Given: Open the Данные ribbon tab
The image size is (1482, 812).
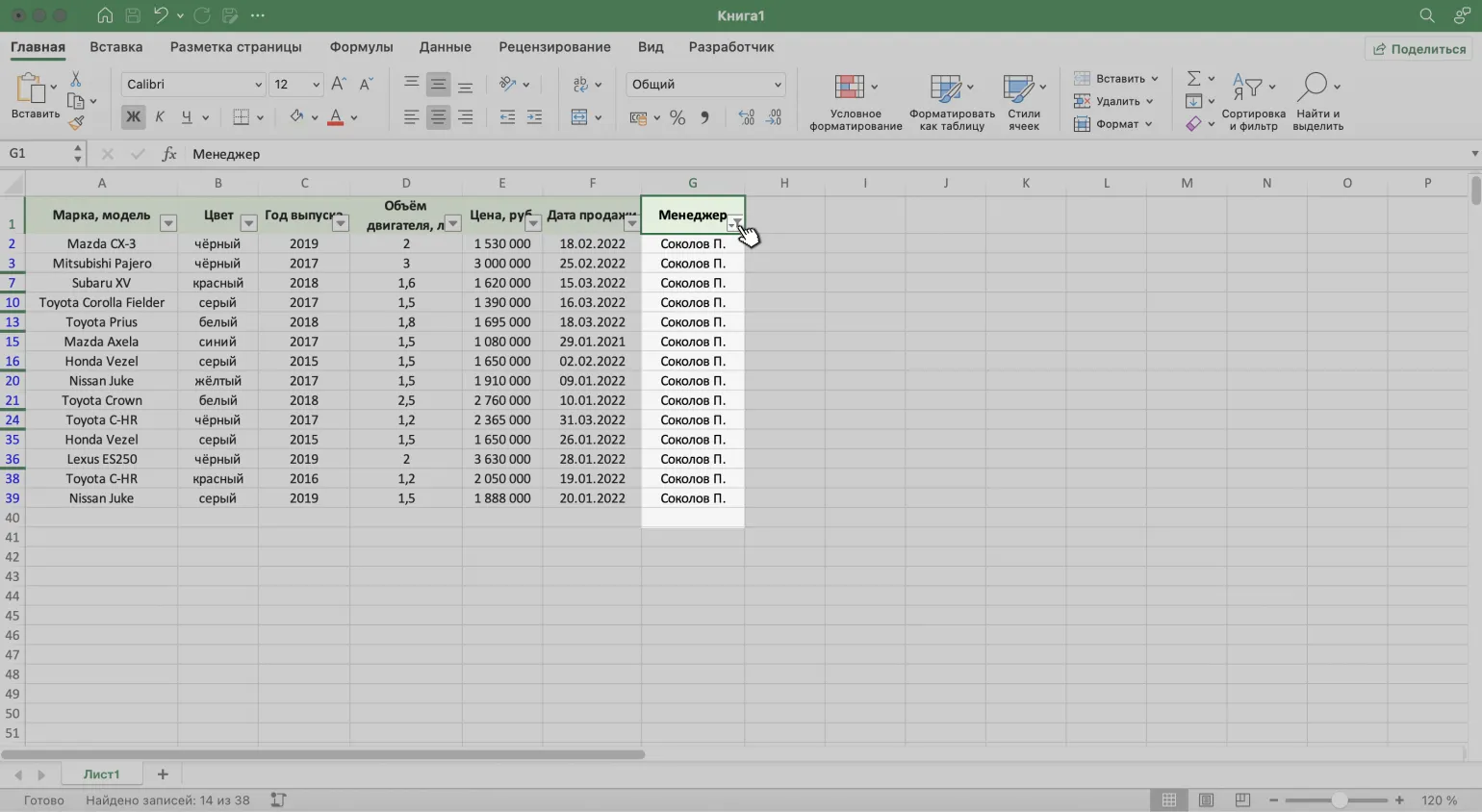Looking at the screenshot, I should [x=445, y=47].
